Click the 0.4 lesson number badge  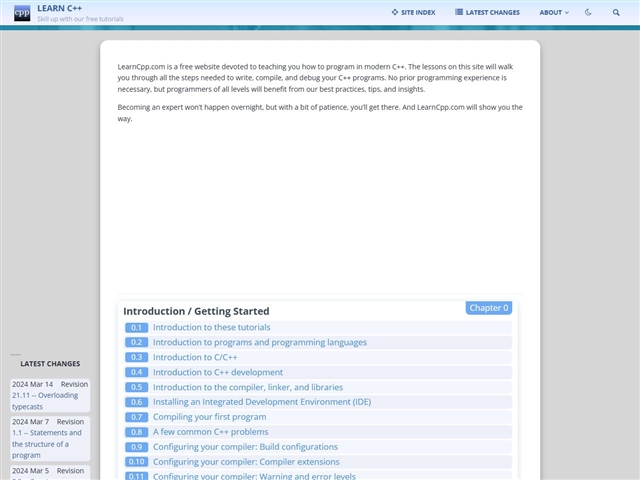136,372
